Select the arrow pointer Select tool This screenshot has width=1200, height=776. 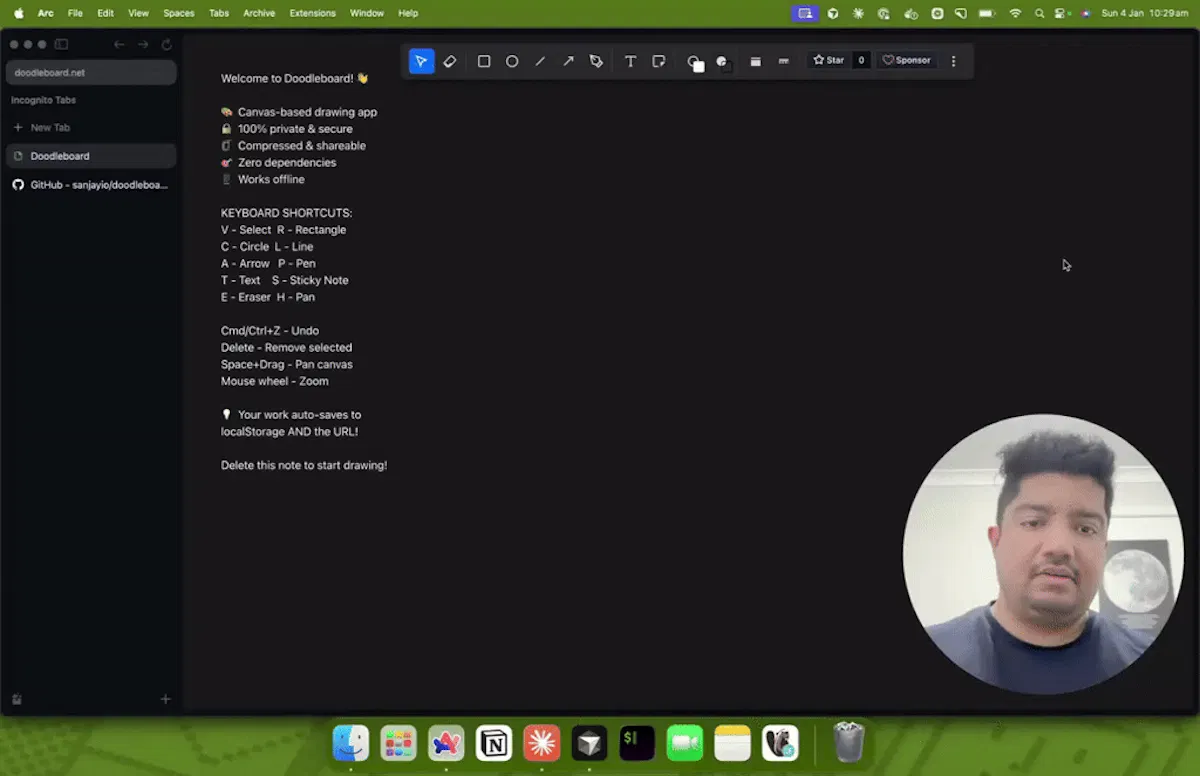coord(421,61)
